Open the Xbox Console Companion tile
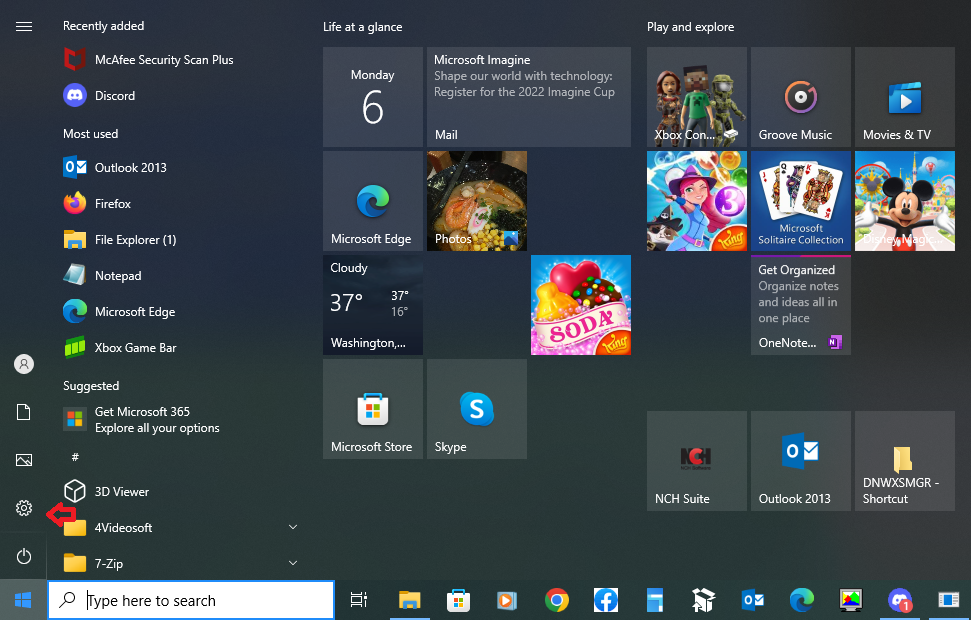Viewport: 971px width, 620px height. pos(697,97)
